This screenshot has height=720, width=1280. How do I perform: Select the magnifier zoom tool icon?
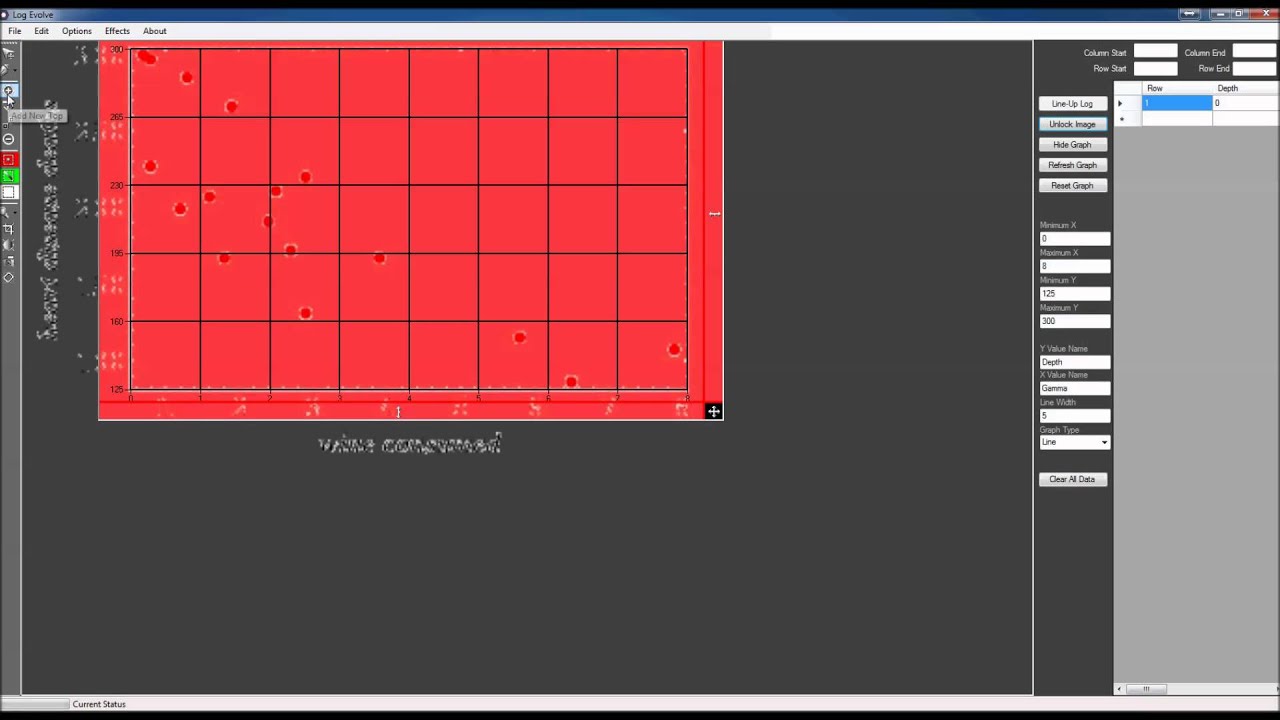click(x=6, y=211)
